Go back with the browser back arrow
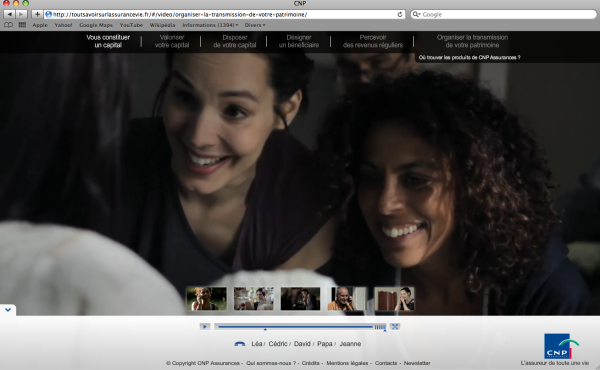600x370 pixels. pyautogui.click(x=9, y=14)
